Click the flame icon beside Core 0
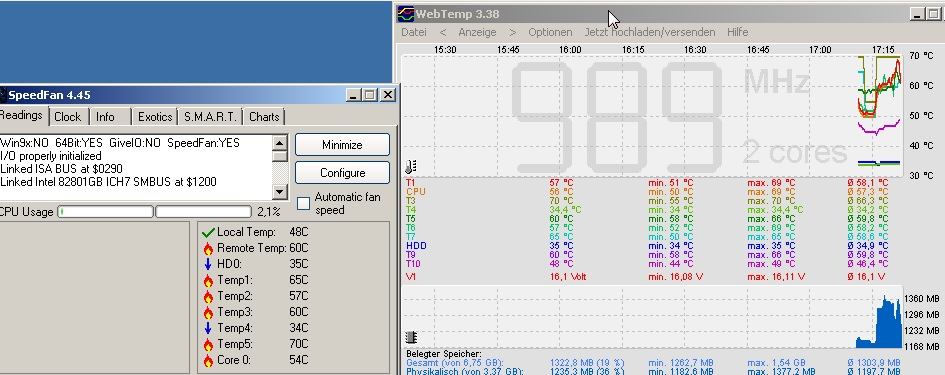 209,361
